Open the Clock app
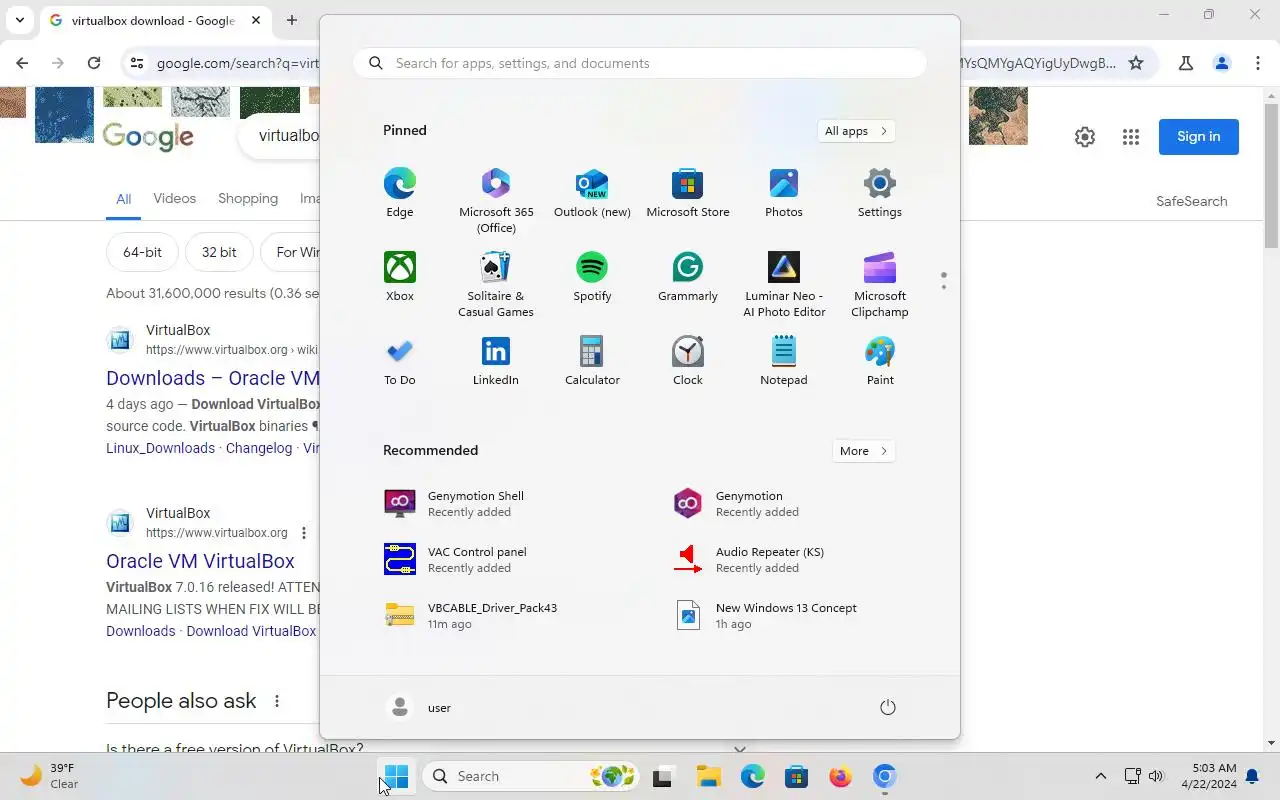 tap(688, 361)
